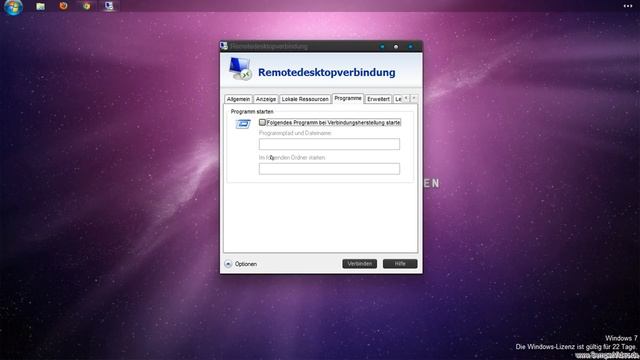Click the Verbinden button
This screenshot has height=360, width=640.
(x=360, y=264)
